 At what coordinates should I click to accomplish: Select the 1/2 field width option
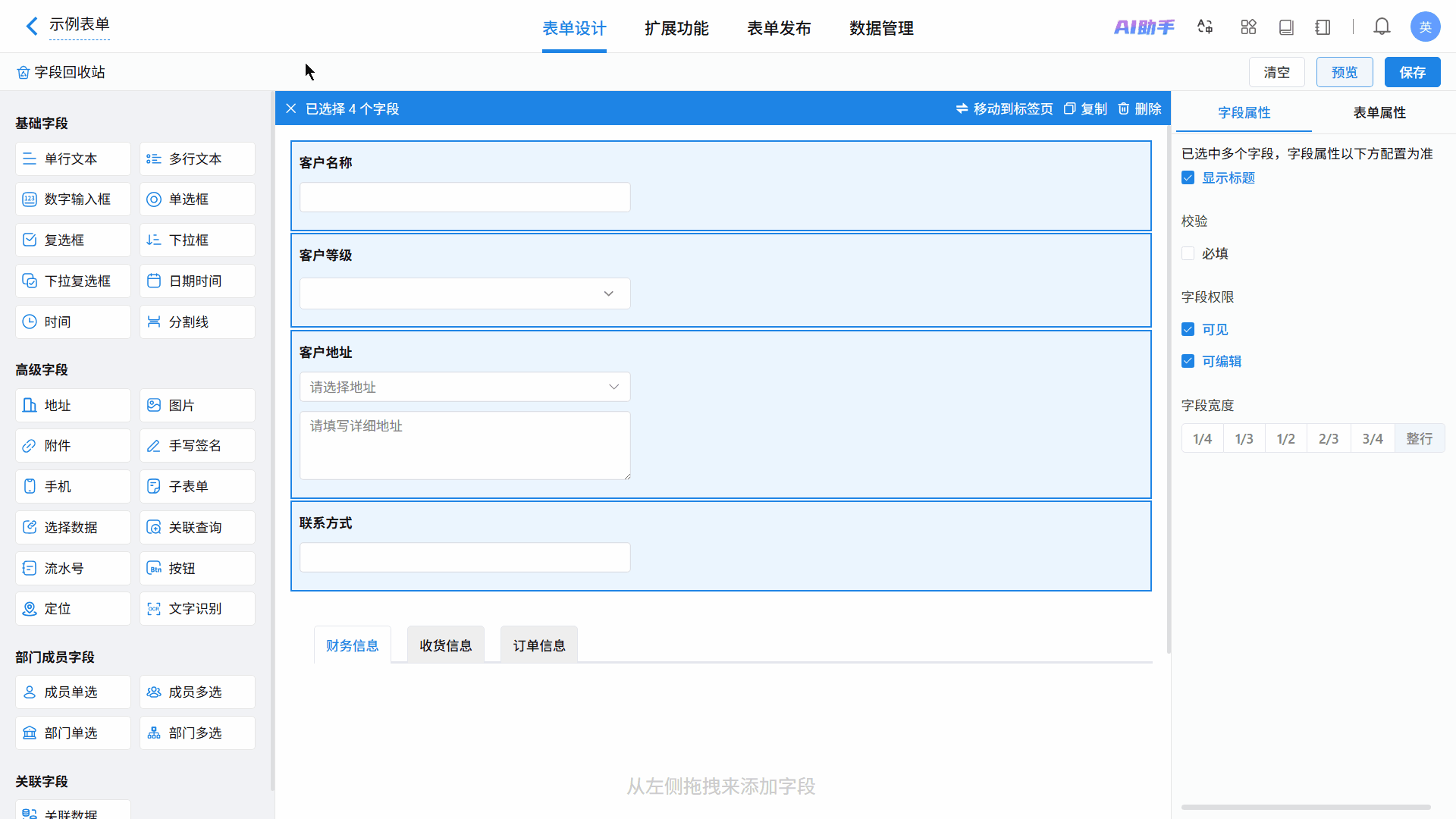tap(1285, 438)
